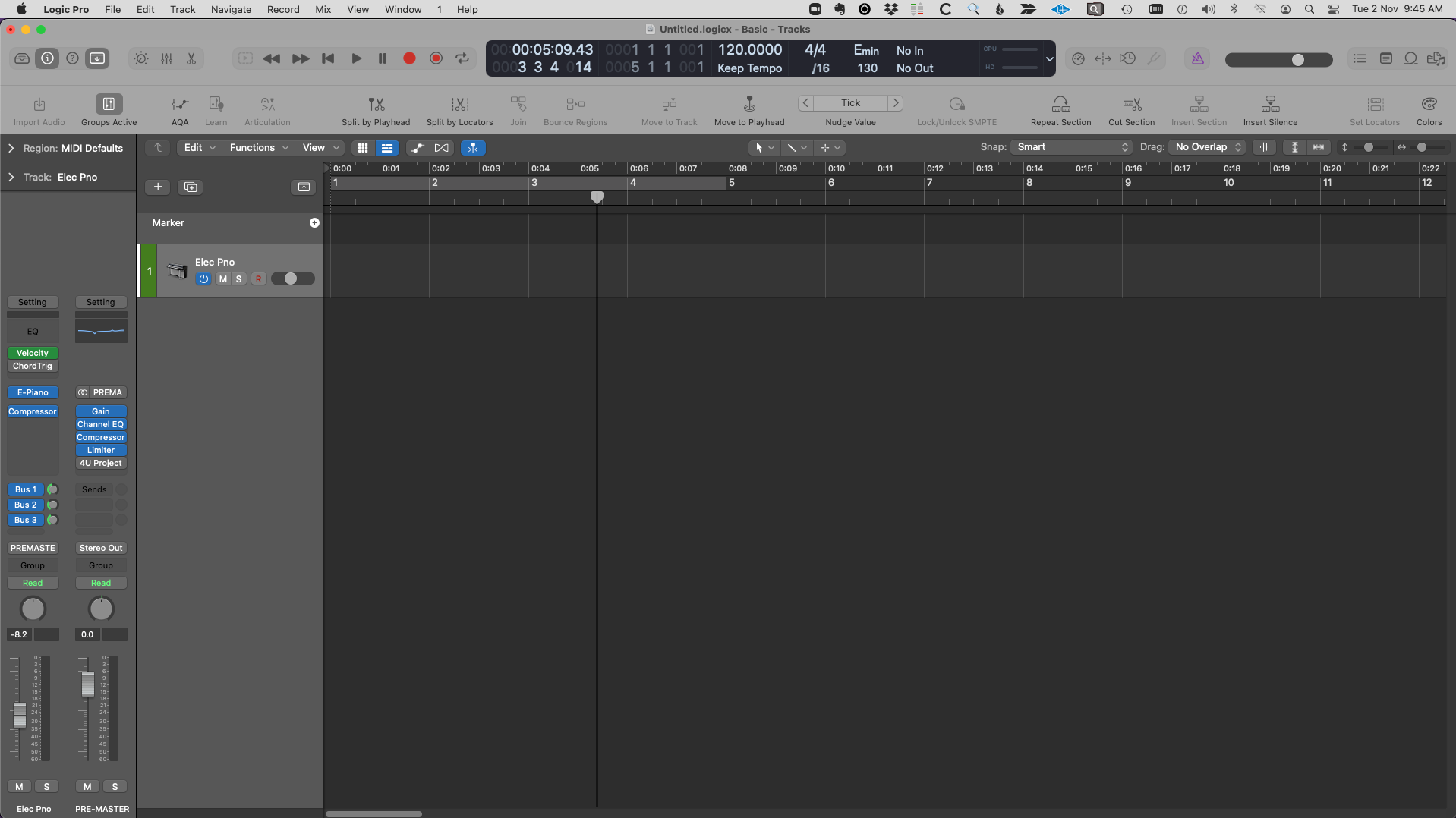1456x818 pixels.
Task: Click the Join regions icon
Action: pyautogui.click(x=518, y=109)
